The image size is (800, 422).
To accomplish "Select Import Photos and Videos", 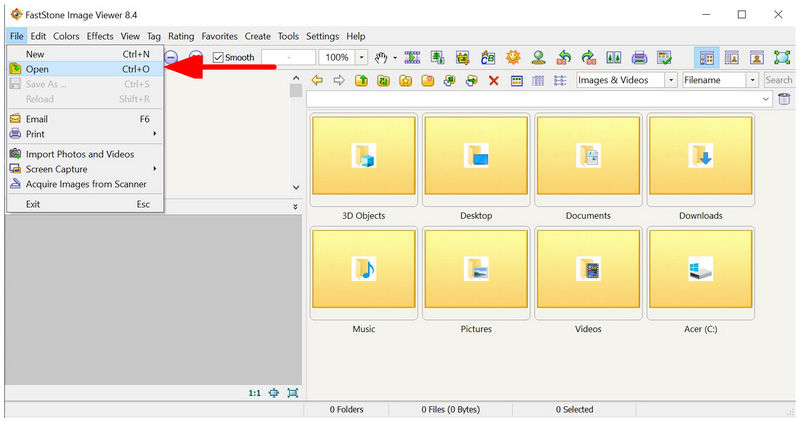I will [x=85, y=154].
